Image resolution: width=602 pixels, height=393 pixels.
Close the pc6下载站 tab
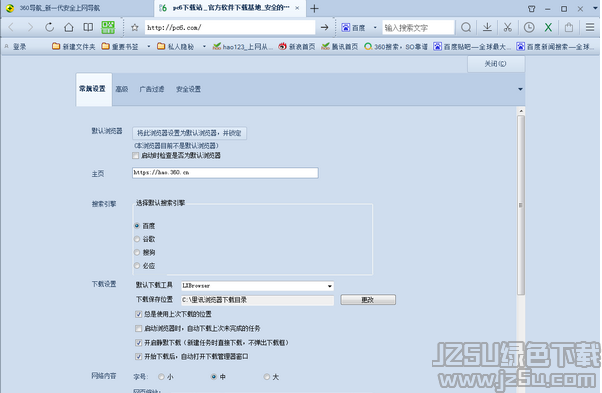(x=297, y=8)
